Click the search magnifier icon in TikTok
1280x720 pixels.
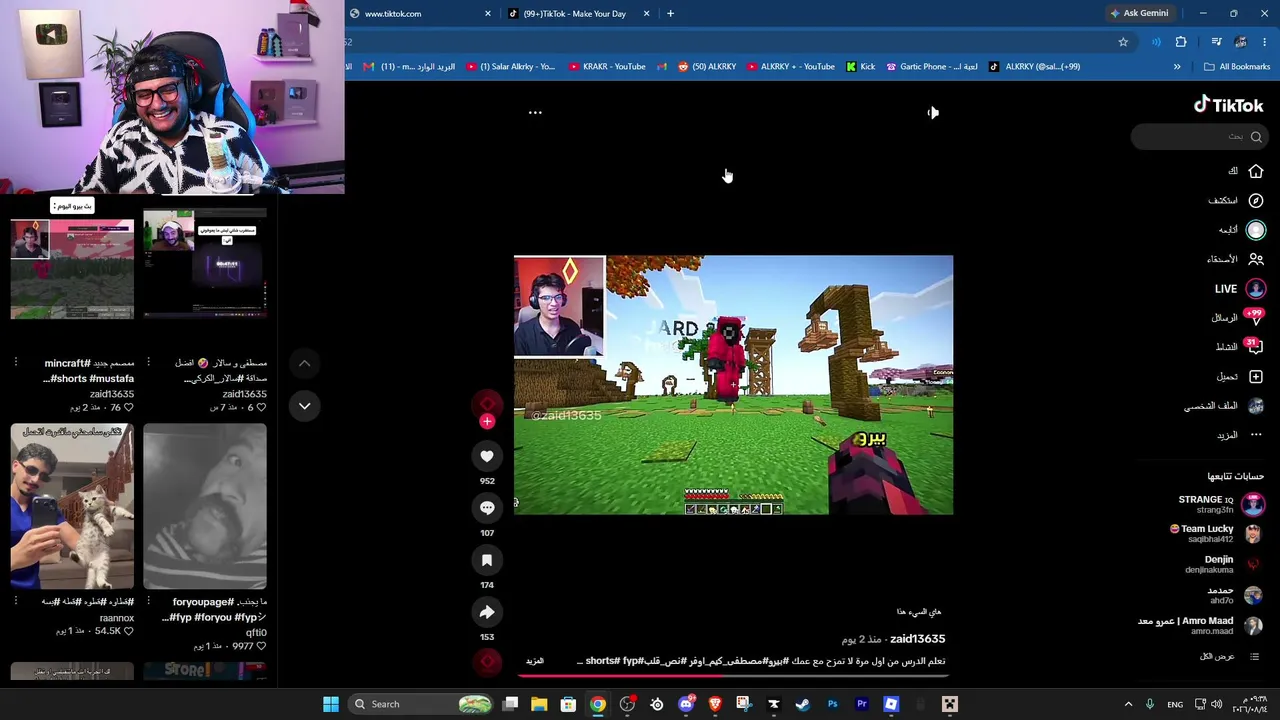click(1256, 137)
